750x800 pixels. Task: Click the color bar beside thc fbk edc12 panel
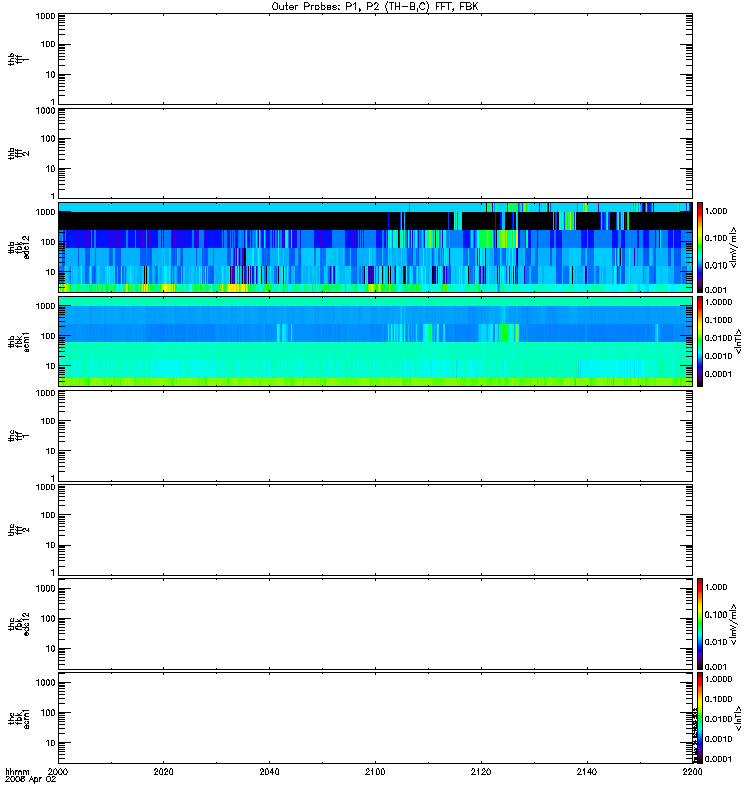coord(700,623)
